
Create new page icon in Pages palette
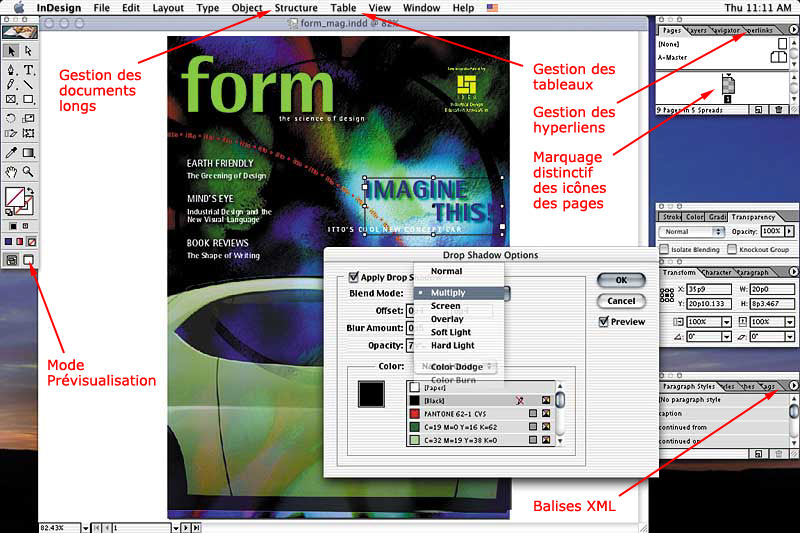tap(759, 110)
